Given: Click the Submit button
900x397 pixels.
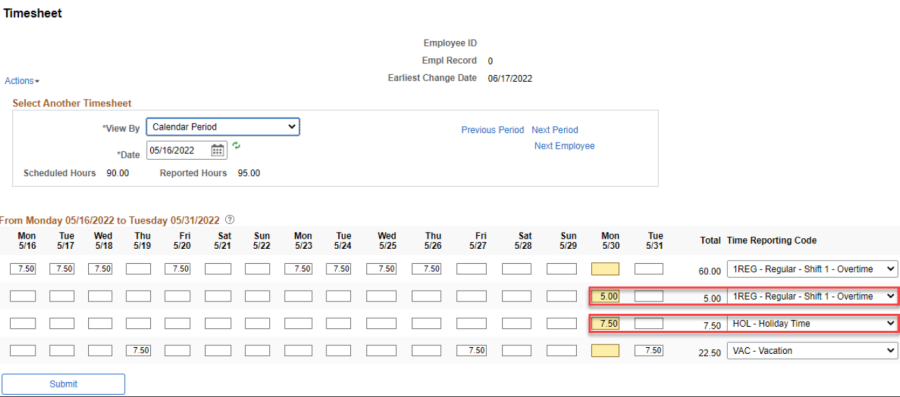Looking at the screenshot, I should coord(63,384).
